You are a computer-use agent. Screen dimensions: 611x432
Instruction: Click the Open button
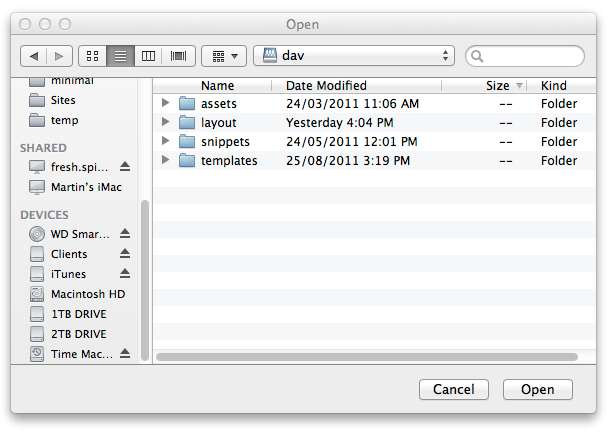tap(538, 389)
